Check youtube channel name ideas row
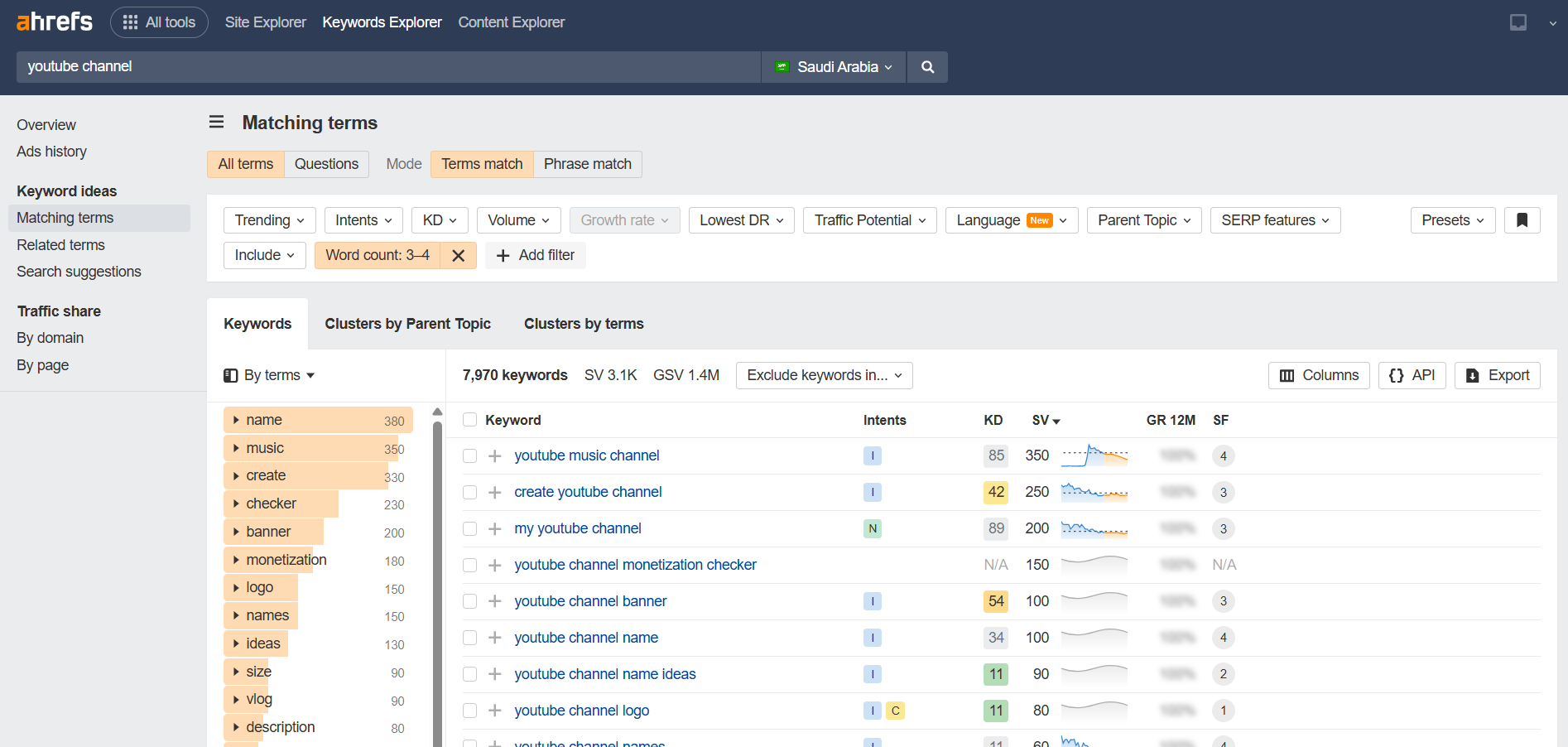 point(469,675)
